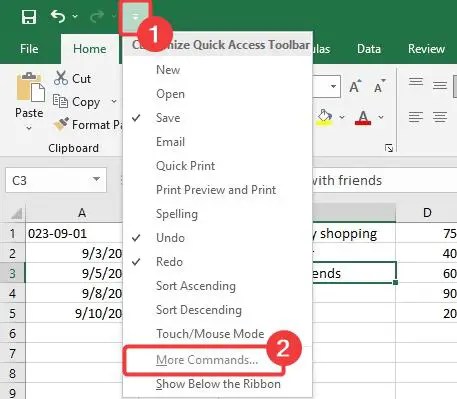Click the Save icon in Quick Access Toolbar
Viewport: 457px width, 399px height.
29,17
